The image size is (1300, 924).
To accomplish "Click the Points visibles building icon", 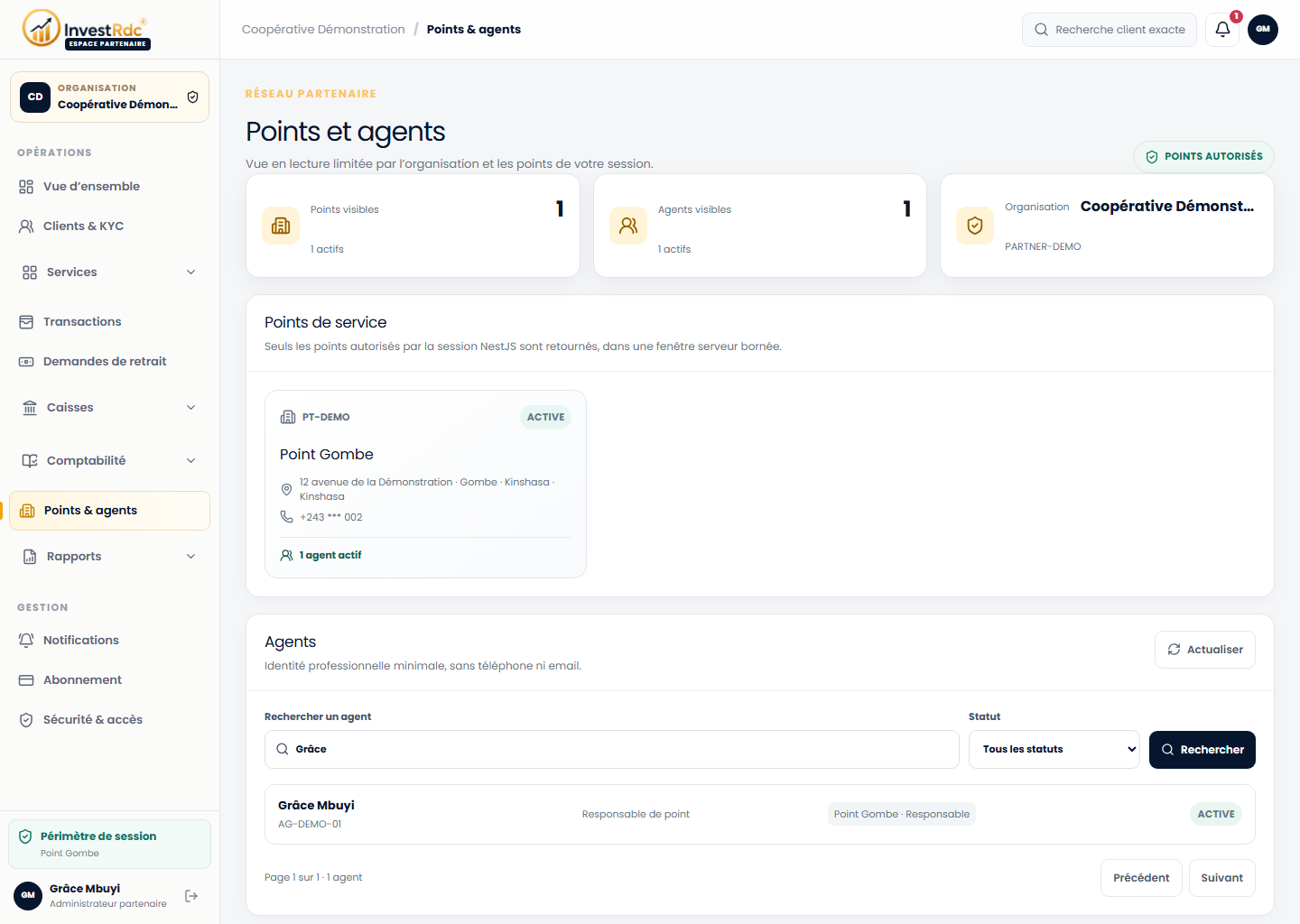I will pos(281,226).
